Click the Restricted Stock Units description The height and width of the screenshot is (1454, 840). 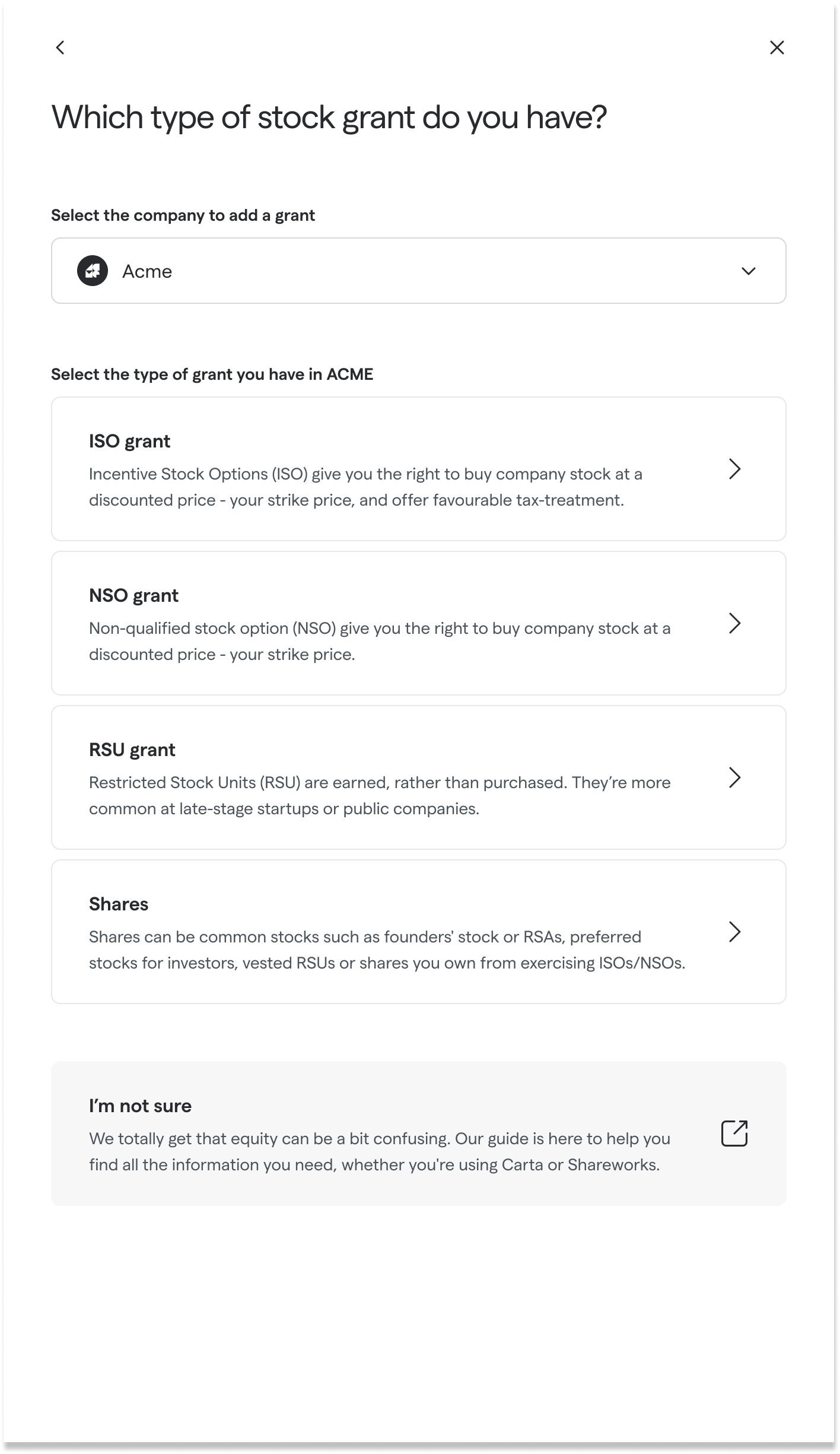click(x=380, y=796)
